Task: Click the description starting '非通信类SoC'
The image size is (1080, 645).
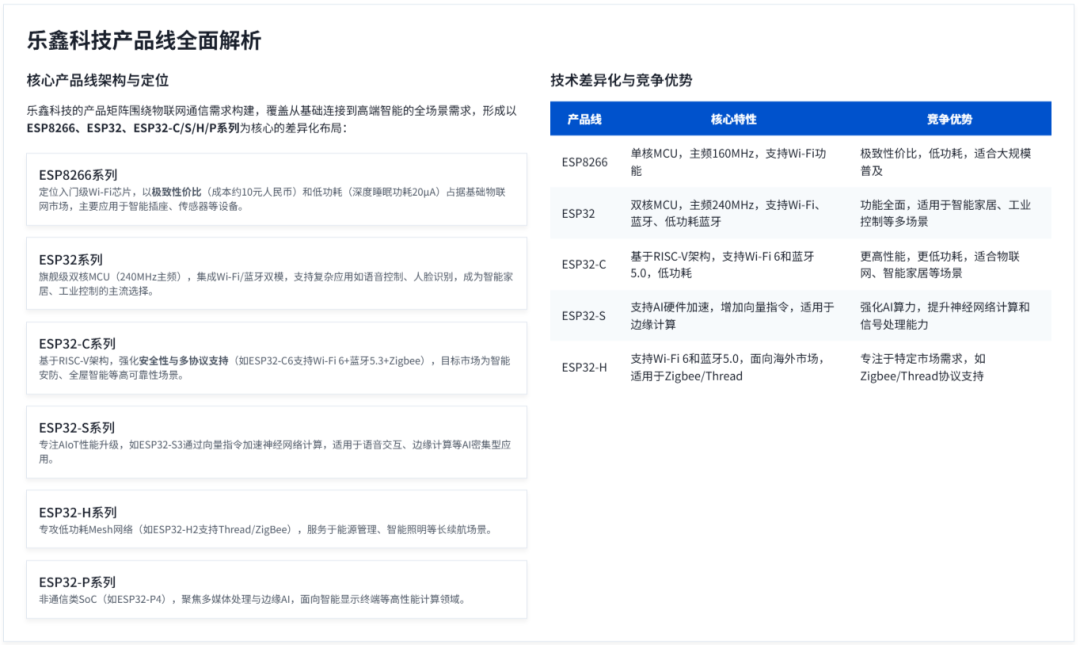Action: pos(253,600)
